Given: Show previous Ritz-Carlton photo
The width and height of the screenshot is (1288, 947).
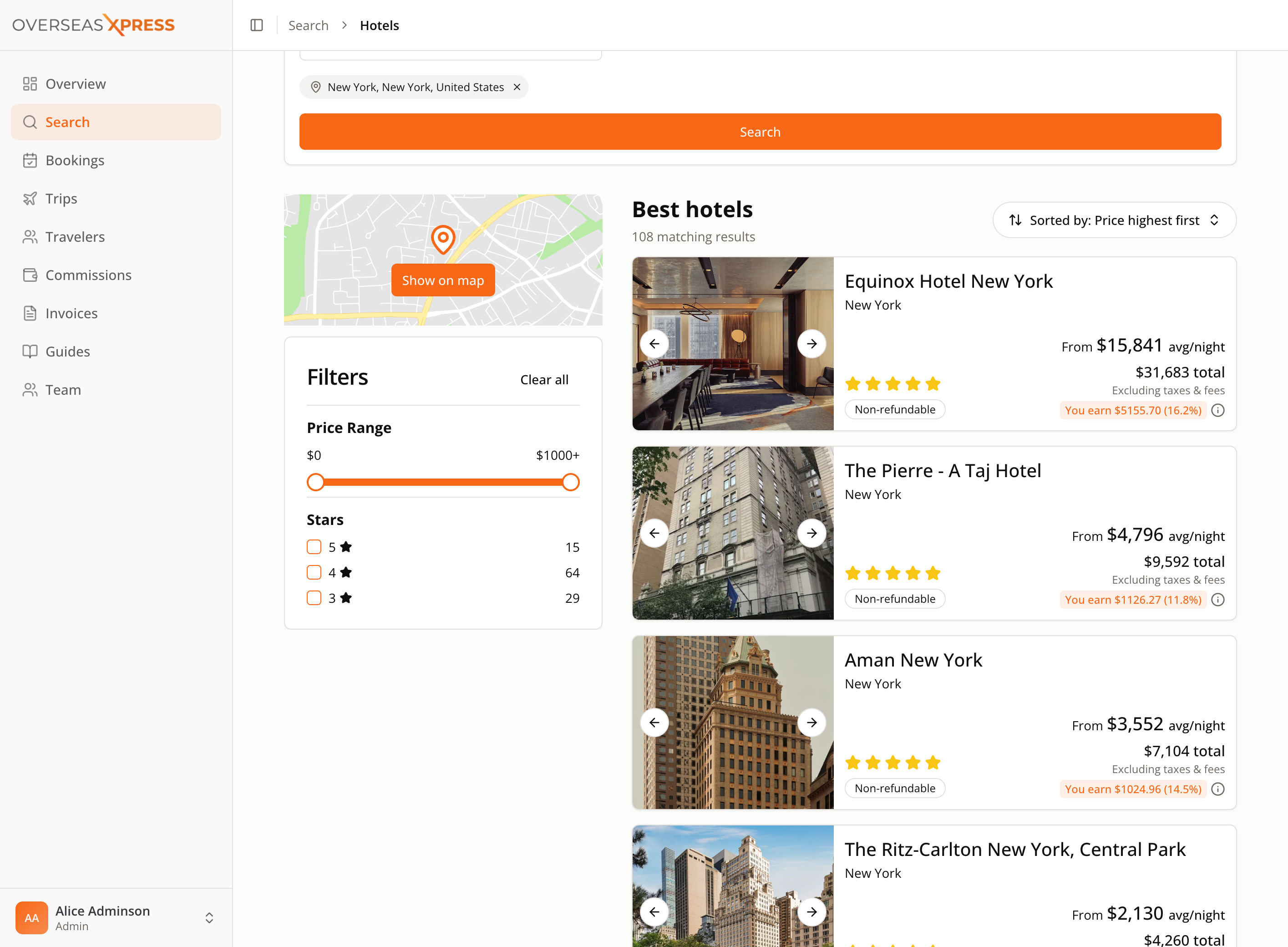Looking at the screenshot, I should pos(654,912).
